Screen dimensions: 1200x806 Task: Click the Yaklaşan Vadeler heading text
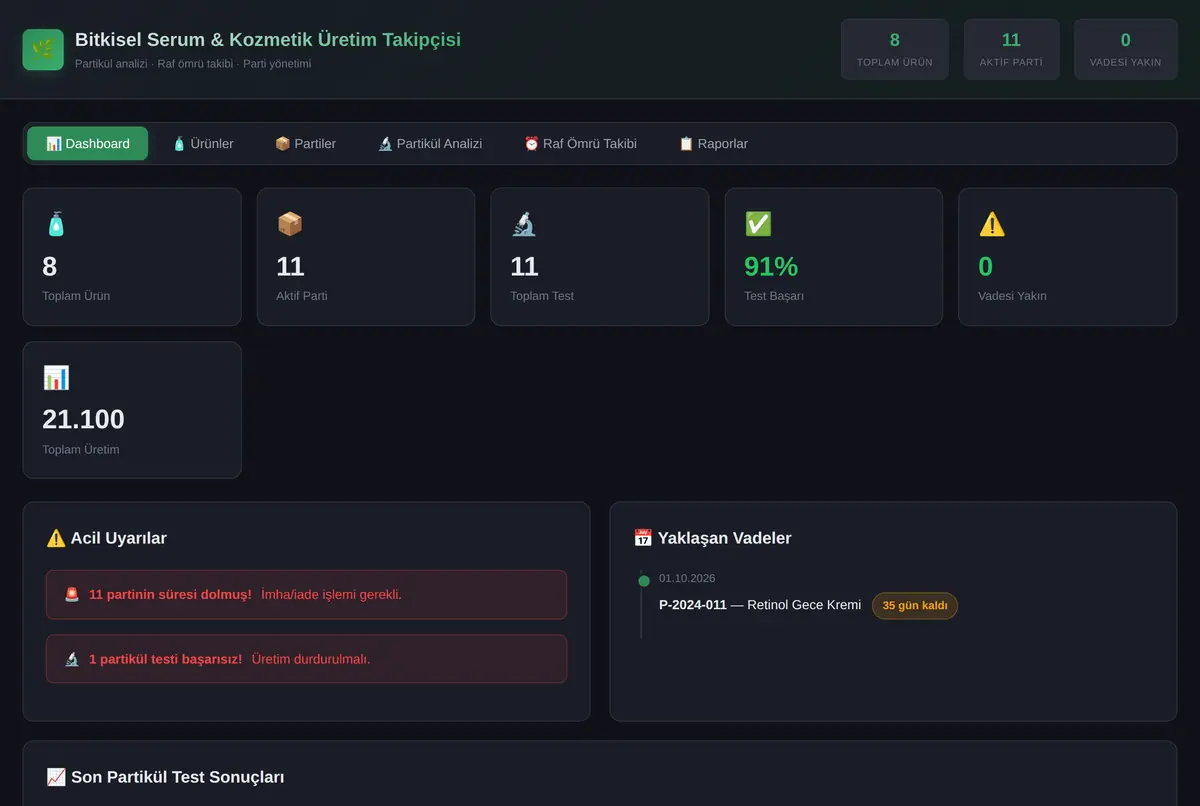725,538
